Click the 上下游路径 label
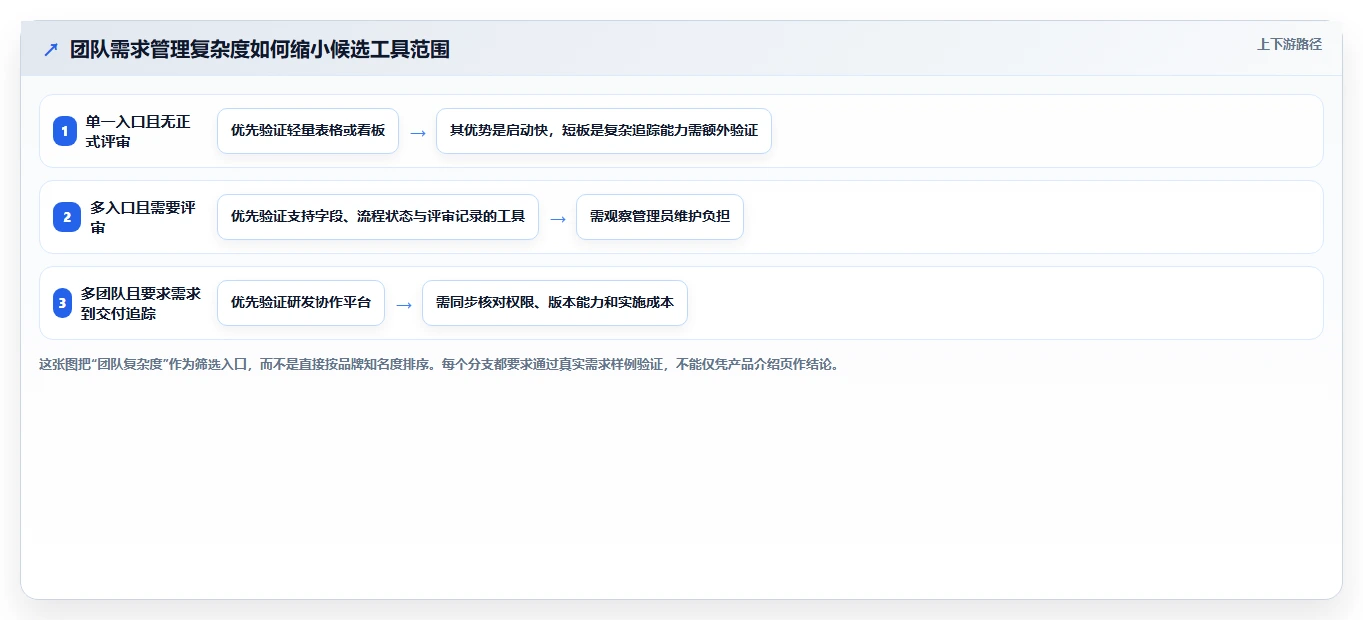This screenshot has width=1363, height=620. point(1289,44)
